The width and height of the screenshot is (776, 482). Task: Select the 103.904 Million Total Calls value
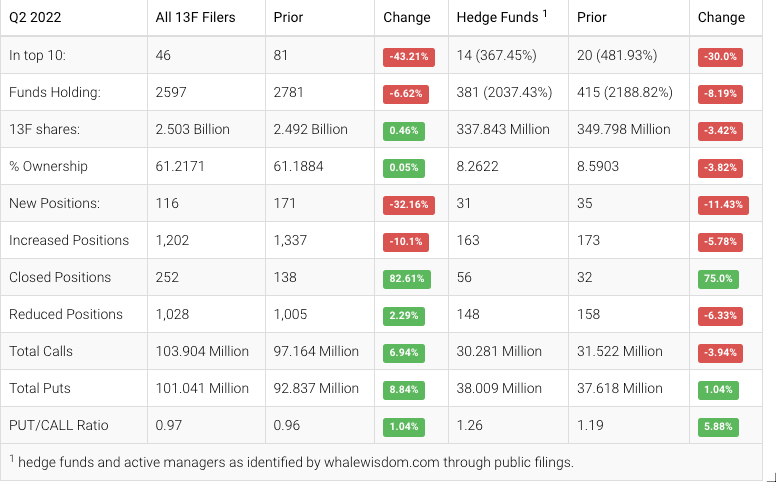click(202, 351)
